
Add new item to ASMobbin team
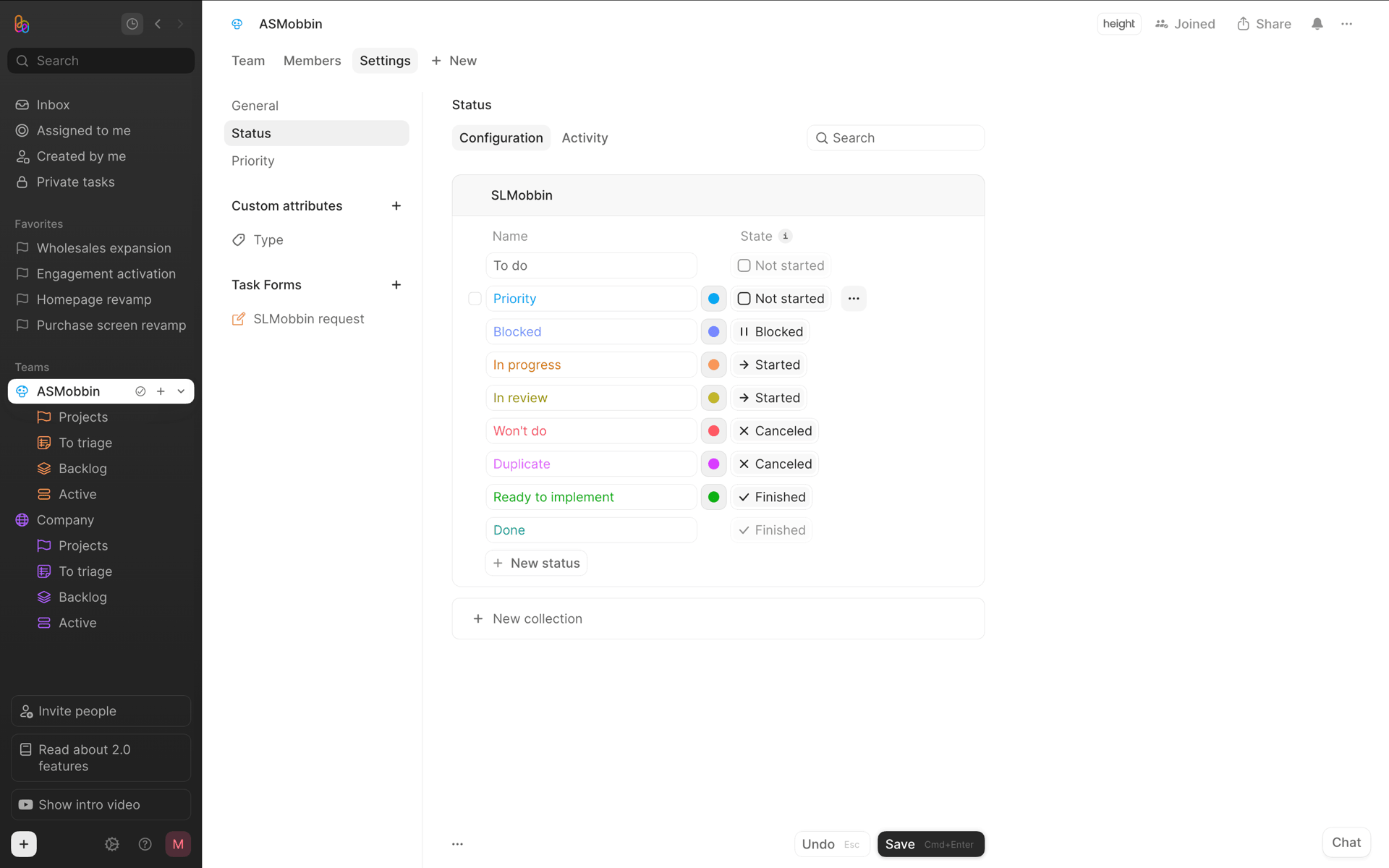(161, 391)
